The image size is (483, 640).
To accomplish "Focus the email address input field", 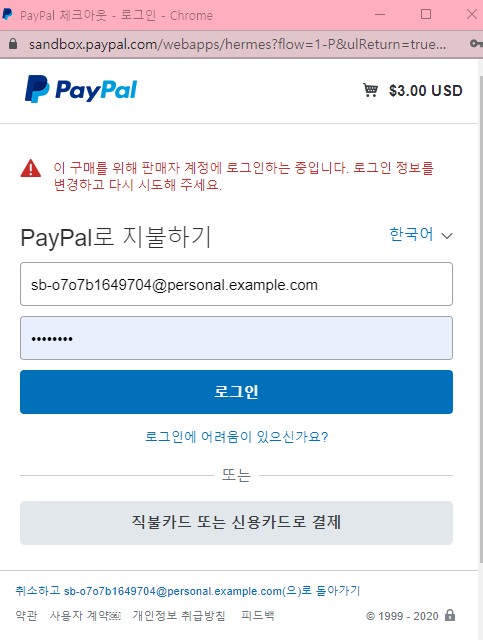I will 236,284.
